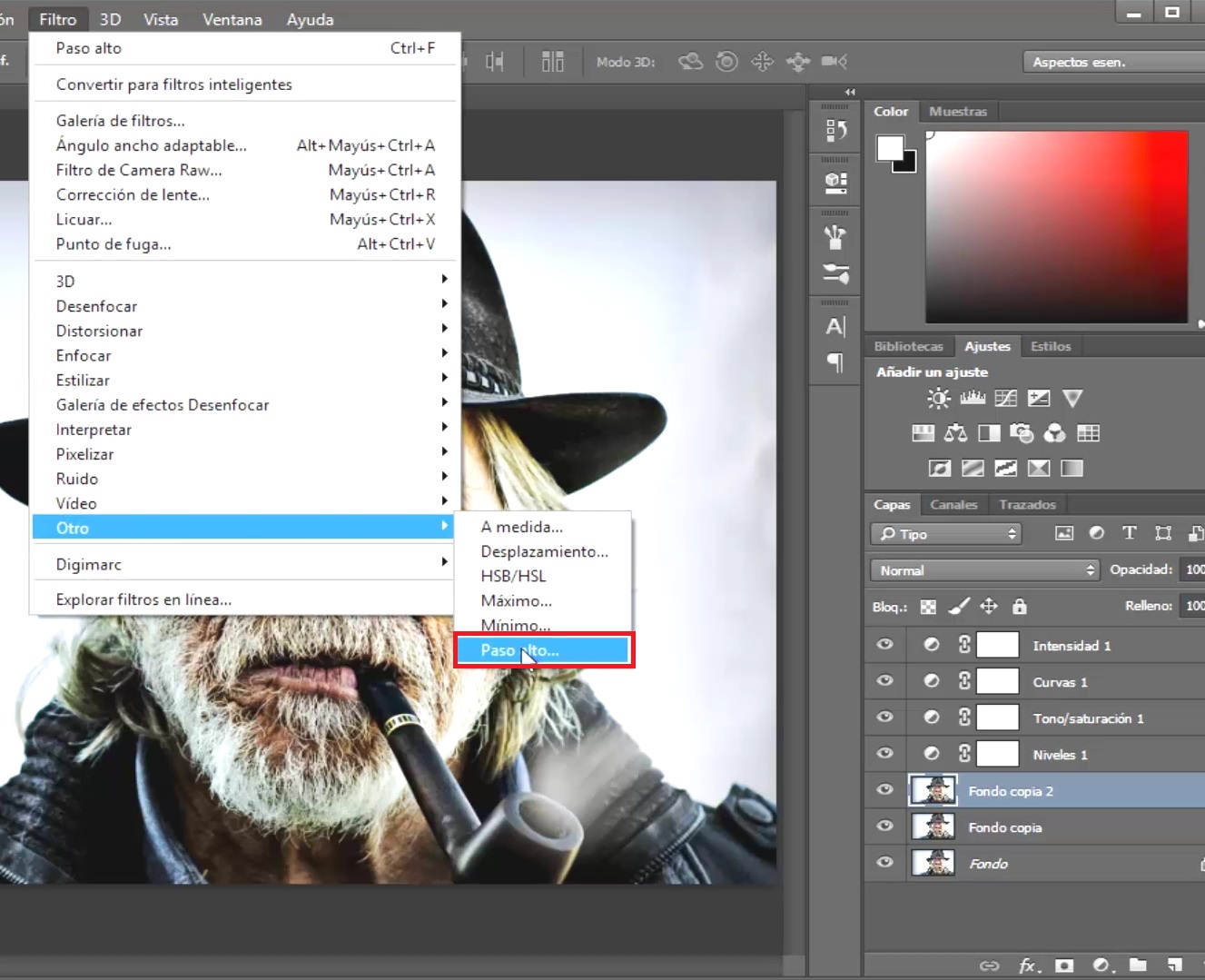The image size is (1205, 980).
Task: Open the Normal blend mode dropdown
Action: 984,570
